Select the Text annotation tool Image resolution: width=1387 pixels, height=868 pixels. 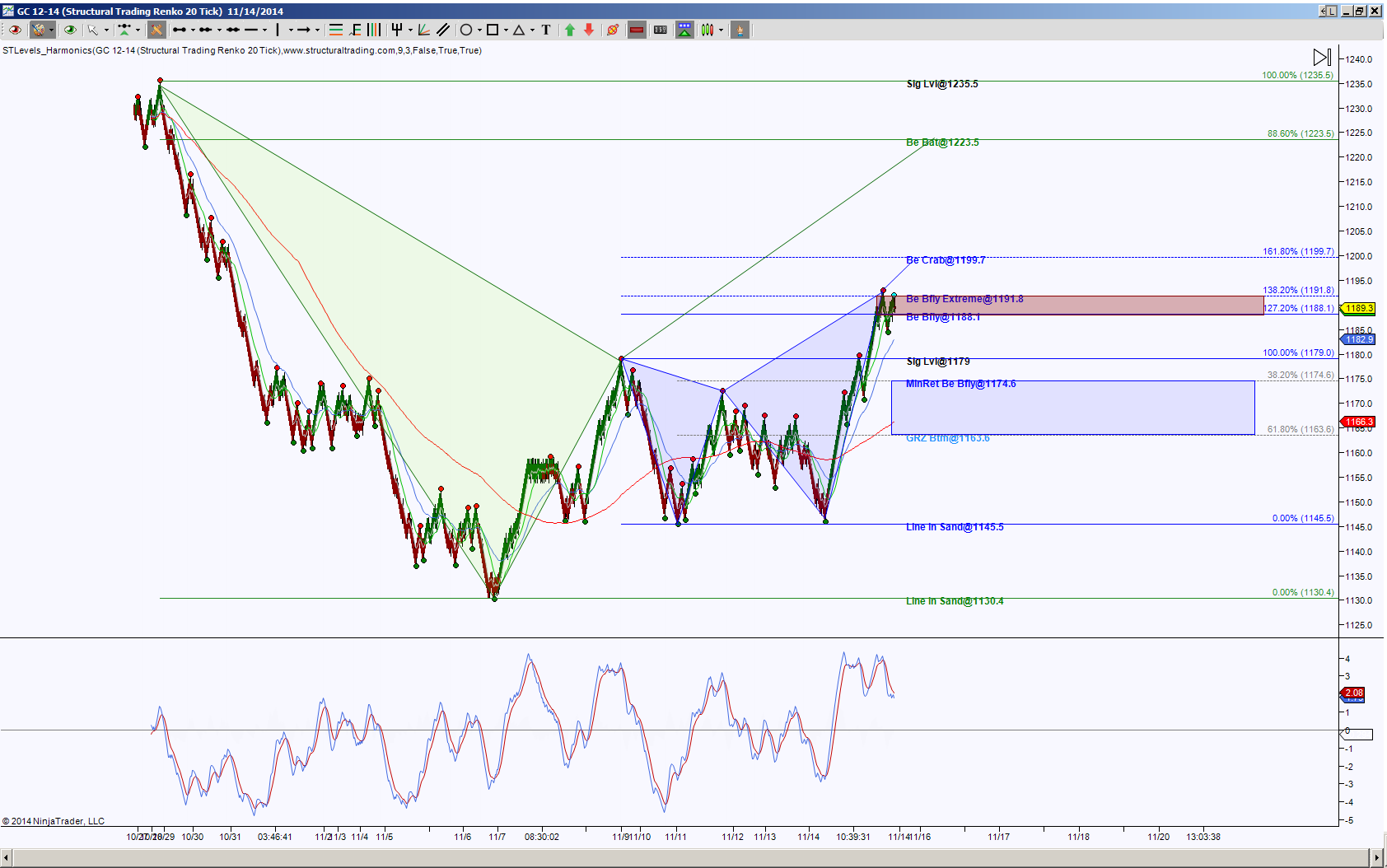(x=546, y=30)
